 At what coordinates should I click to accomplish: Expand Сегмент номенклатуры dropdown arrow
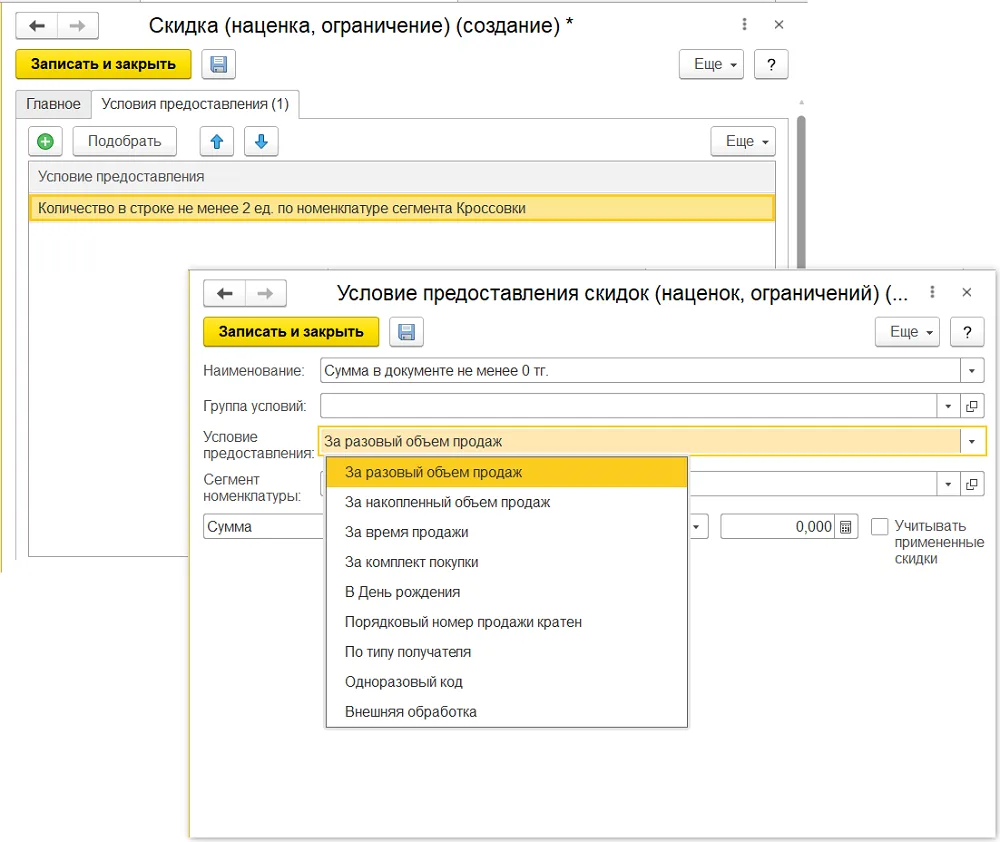pos(948,484)
